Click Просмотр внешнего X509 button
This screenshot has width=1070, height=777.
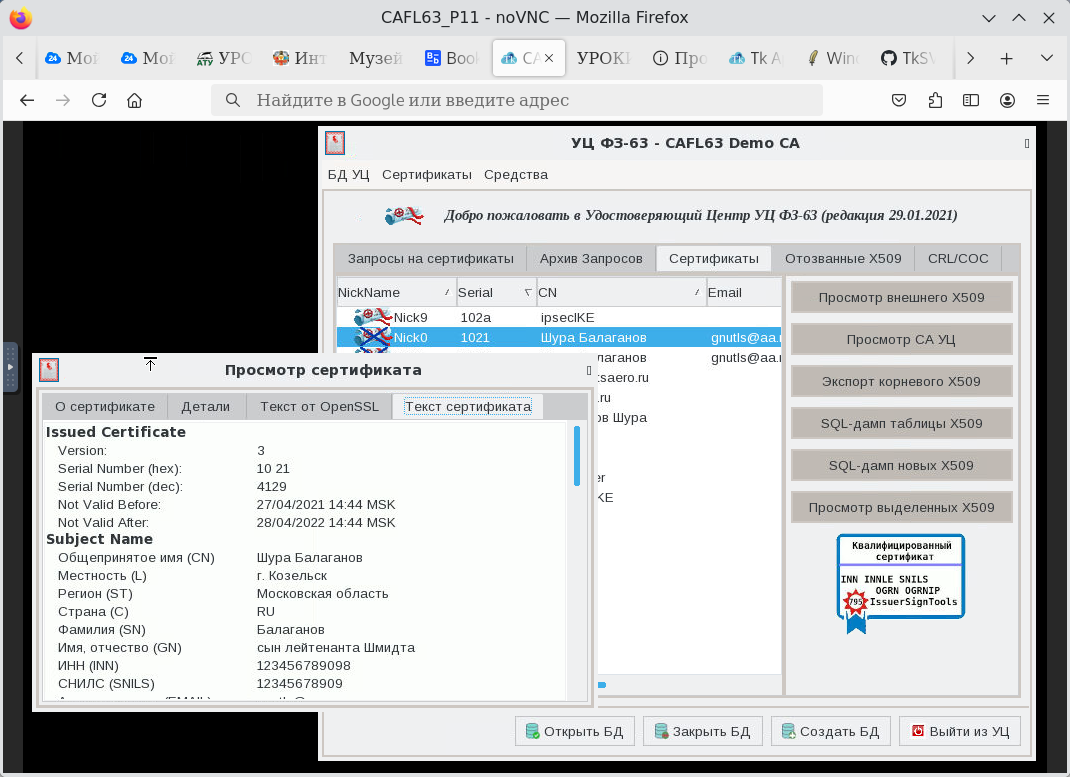click(x=901, y=297)
